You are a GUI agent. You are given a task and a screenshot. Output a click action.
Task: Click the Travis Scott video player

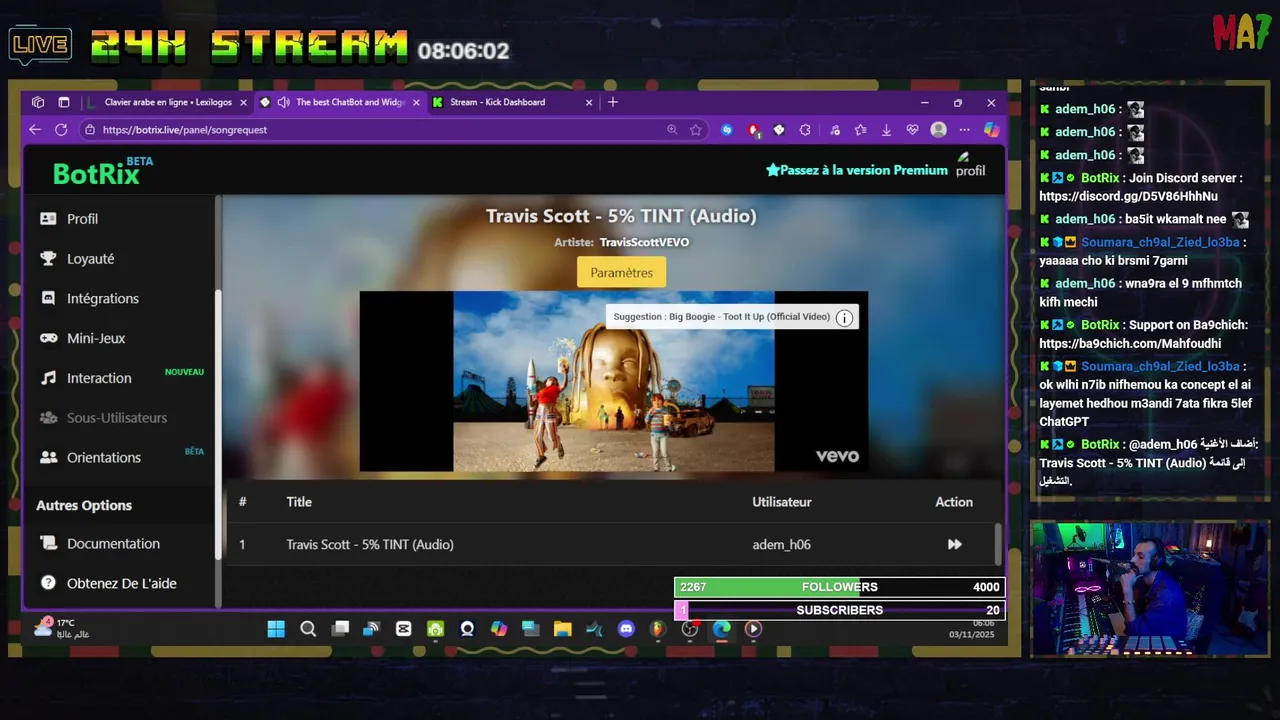click(614, 381)
